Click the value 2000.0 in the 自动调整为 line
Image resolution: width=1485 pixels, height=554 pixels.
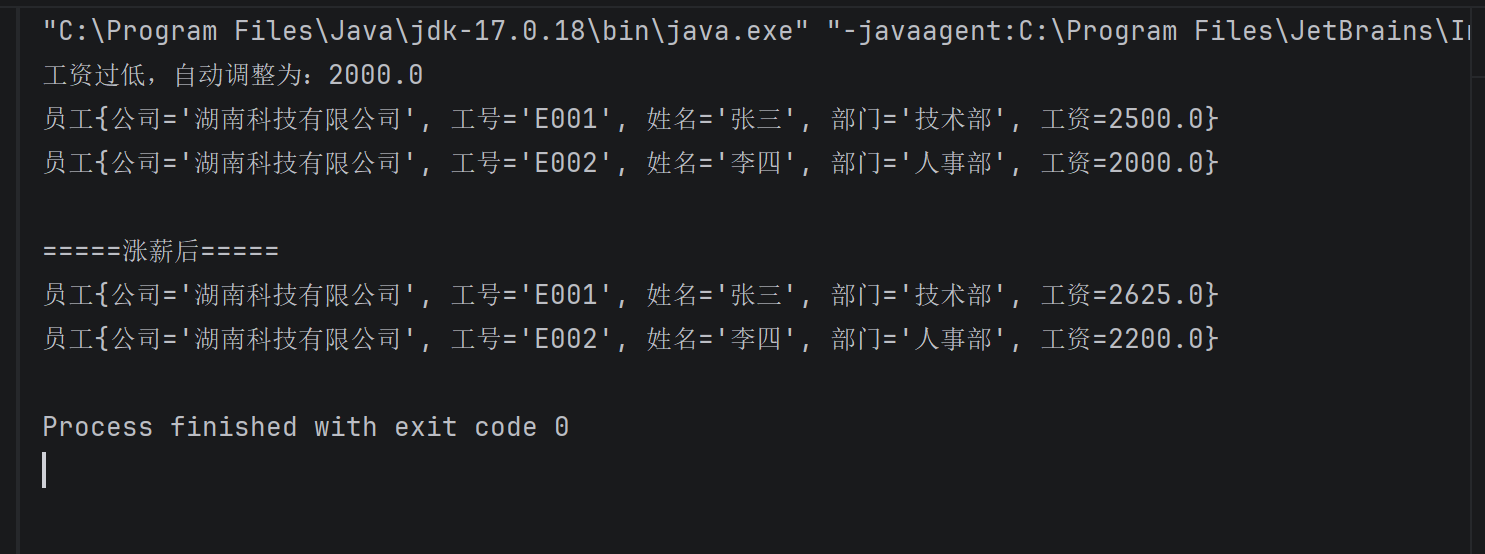click(x=375, y=75)
